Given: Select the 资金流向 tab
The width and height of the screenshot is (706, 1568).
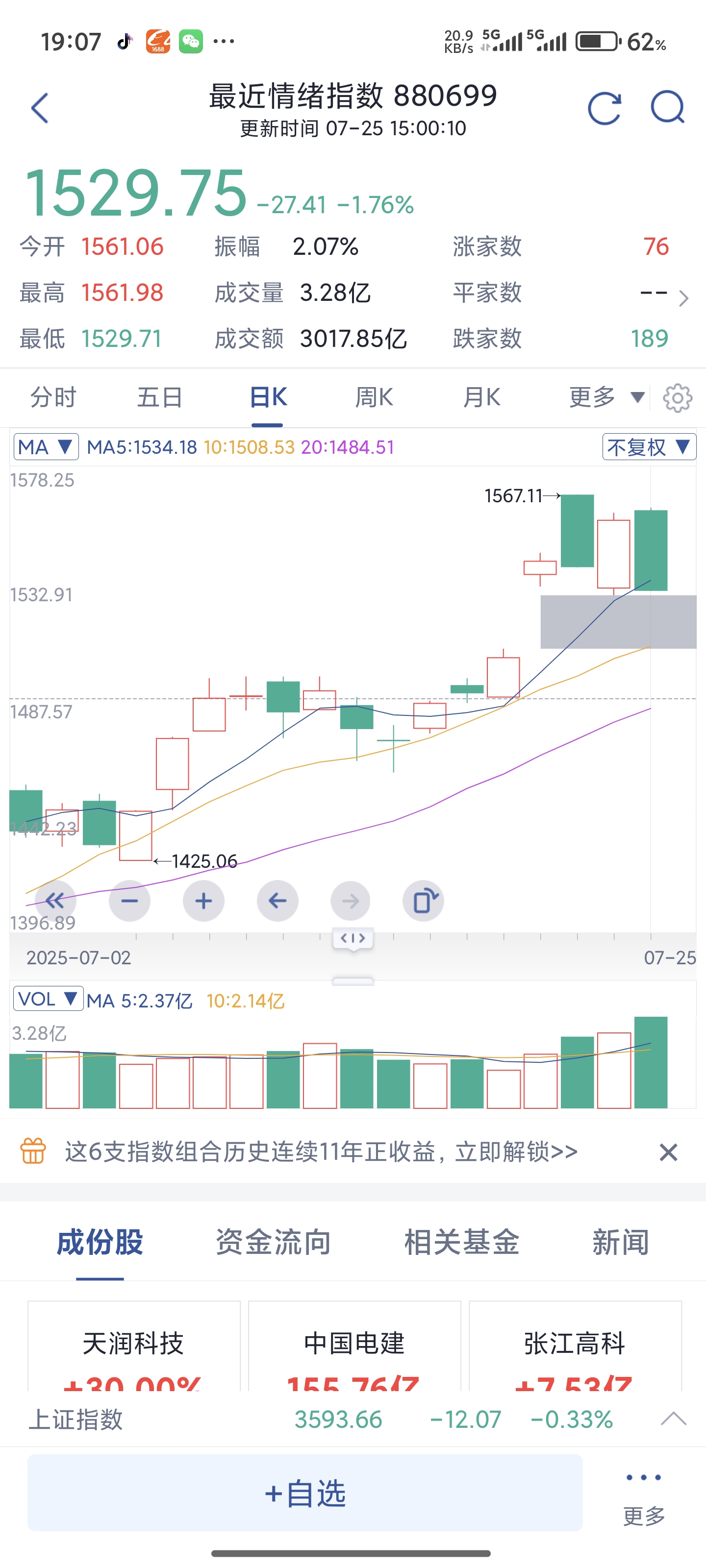Looking at the screenshot, I should click(274, 1242).
